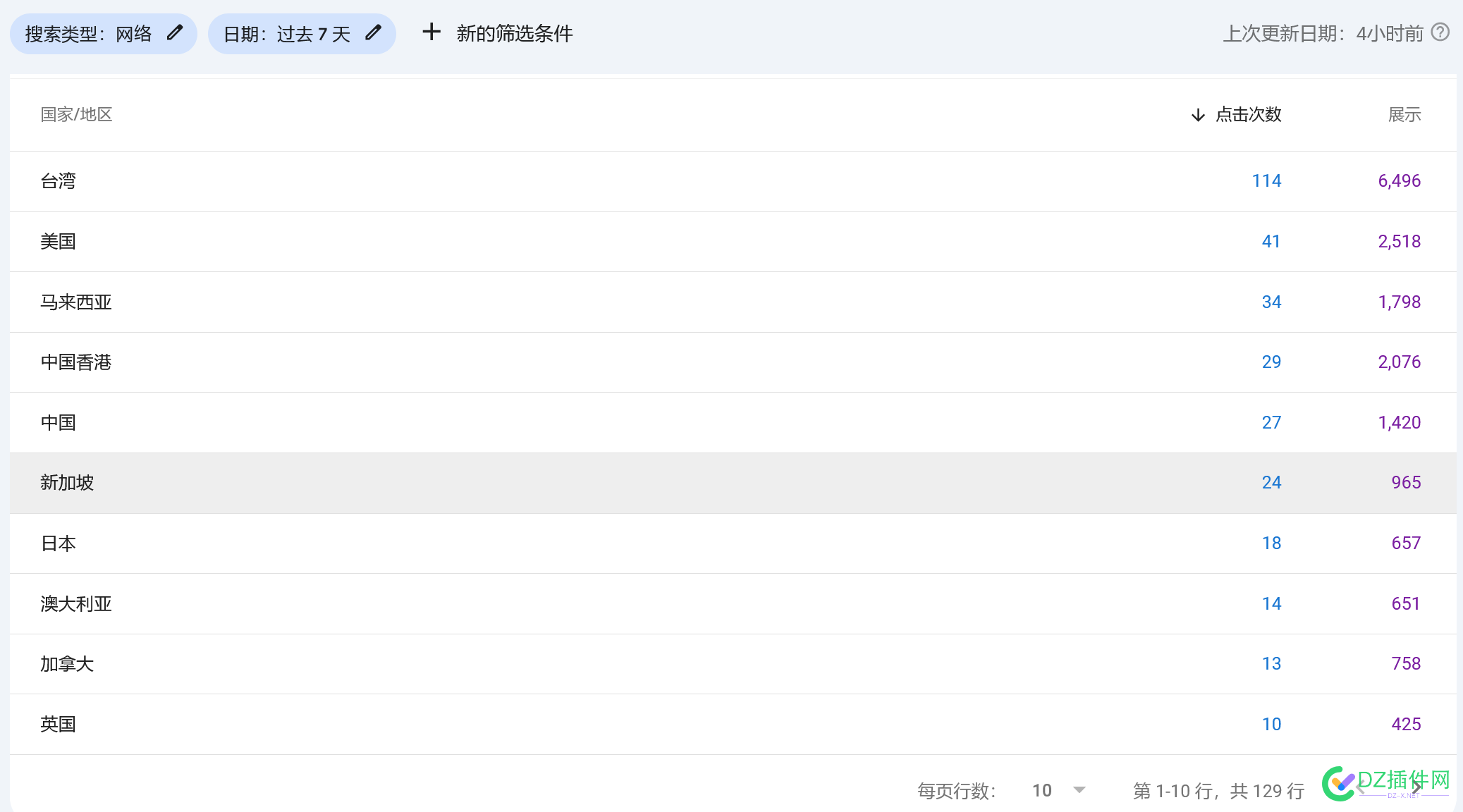The width and height of the screenshot is (1463, 812).
Task: Select the 加拿大 row
Action: [733, 664]
